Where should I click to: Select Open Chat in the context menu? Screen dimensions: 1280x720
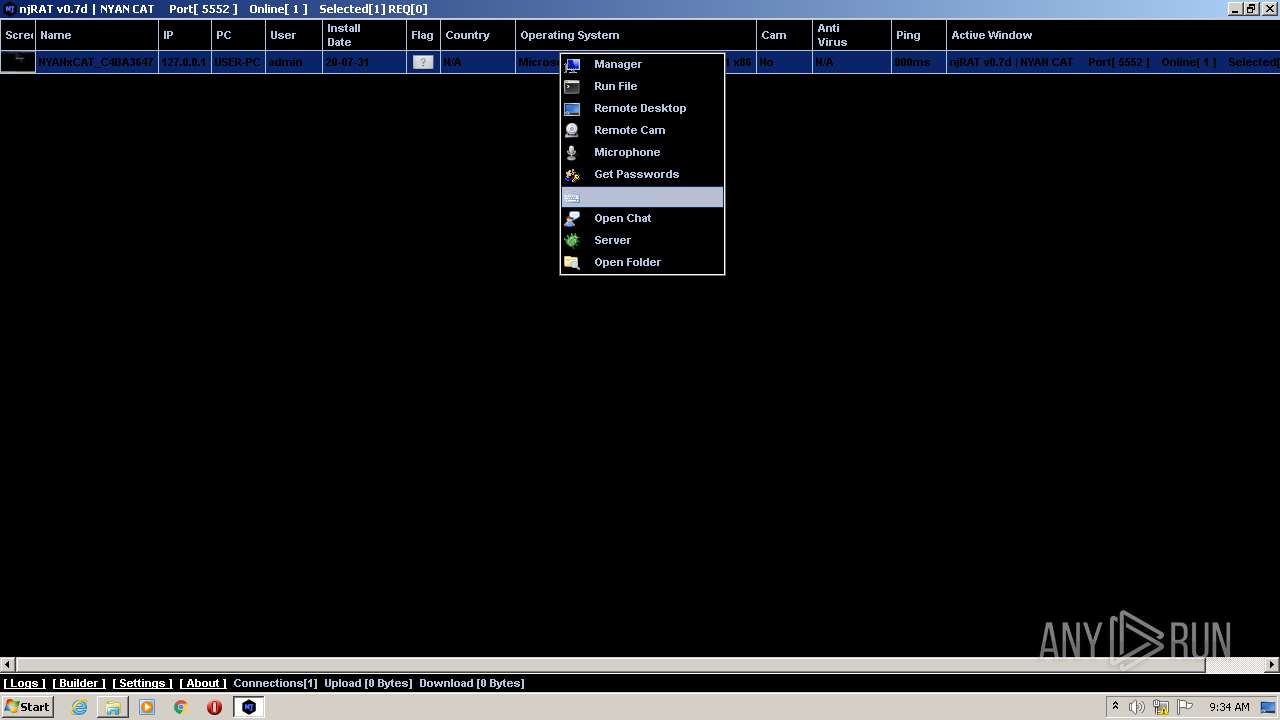642,218
